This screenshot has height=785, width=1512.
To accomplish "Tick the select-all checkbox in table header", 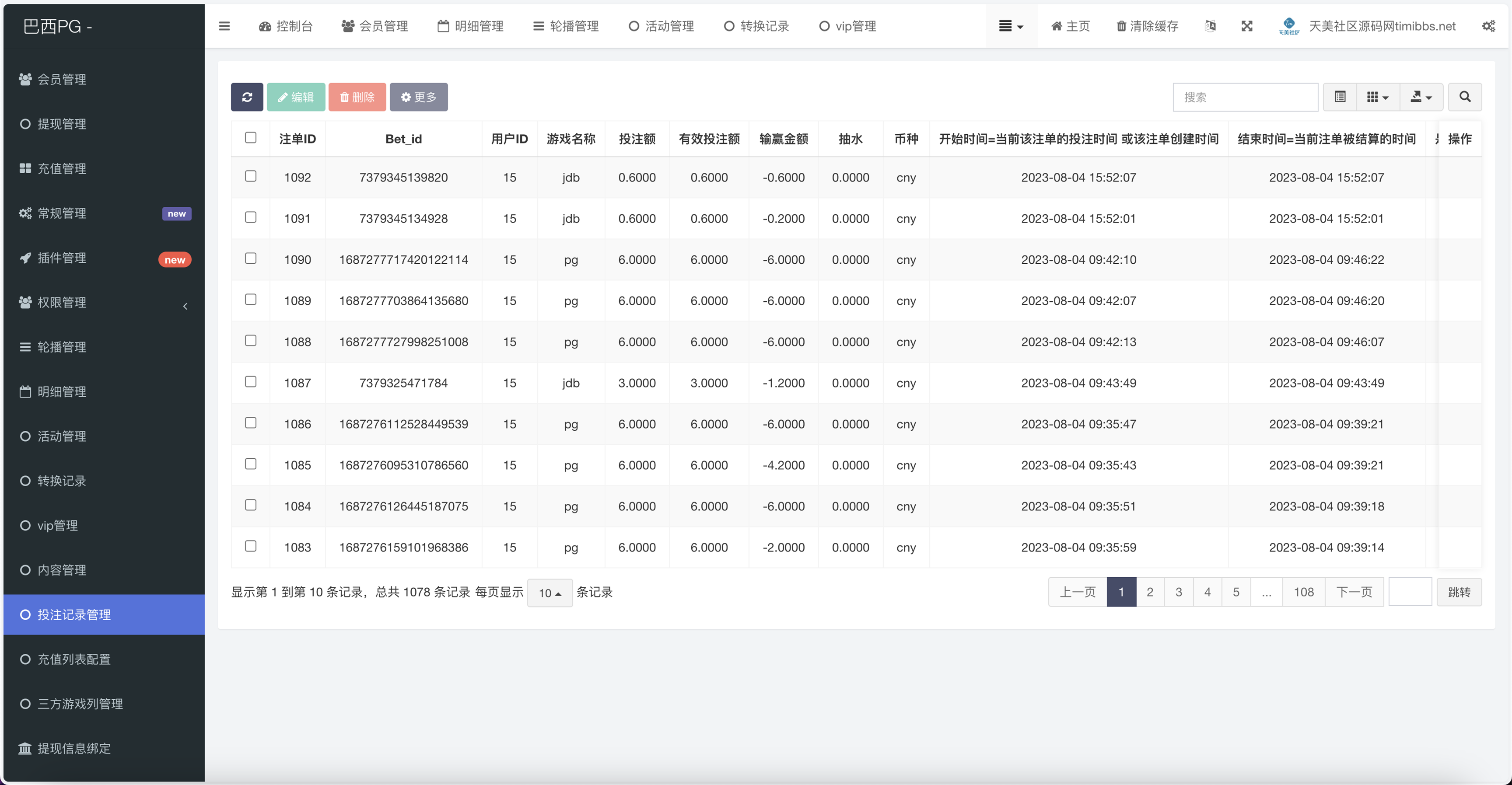I will point(251,137).
